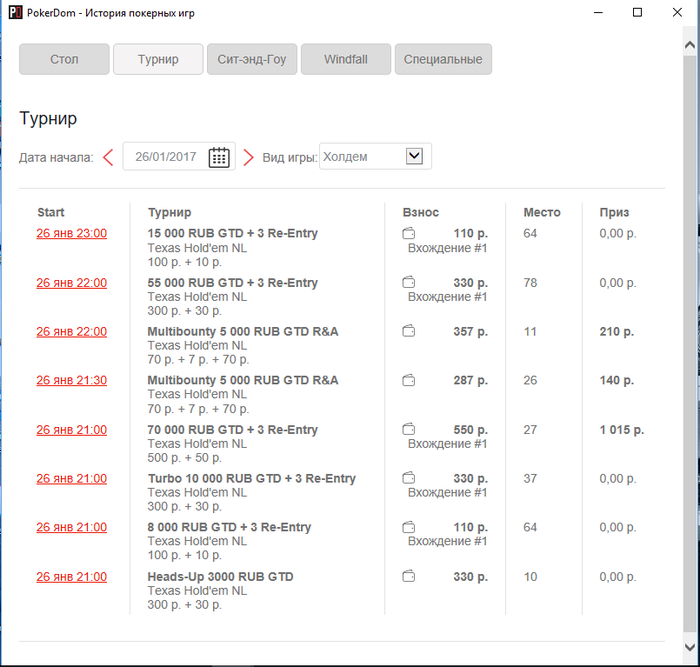The height and width of the screenshot is (667, 700).
Task: Click the 15 000 RUB GTD + 3 Re-Entry title
Action: [233, 233]
